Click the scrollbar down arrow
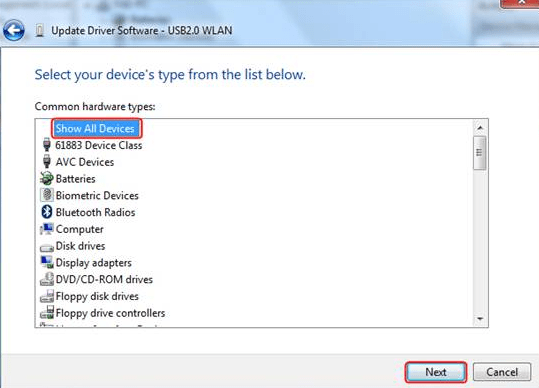This screenshot has width=539, height=388. 480,319
